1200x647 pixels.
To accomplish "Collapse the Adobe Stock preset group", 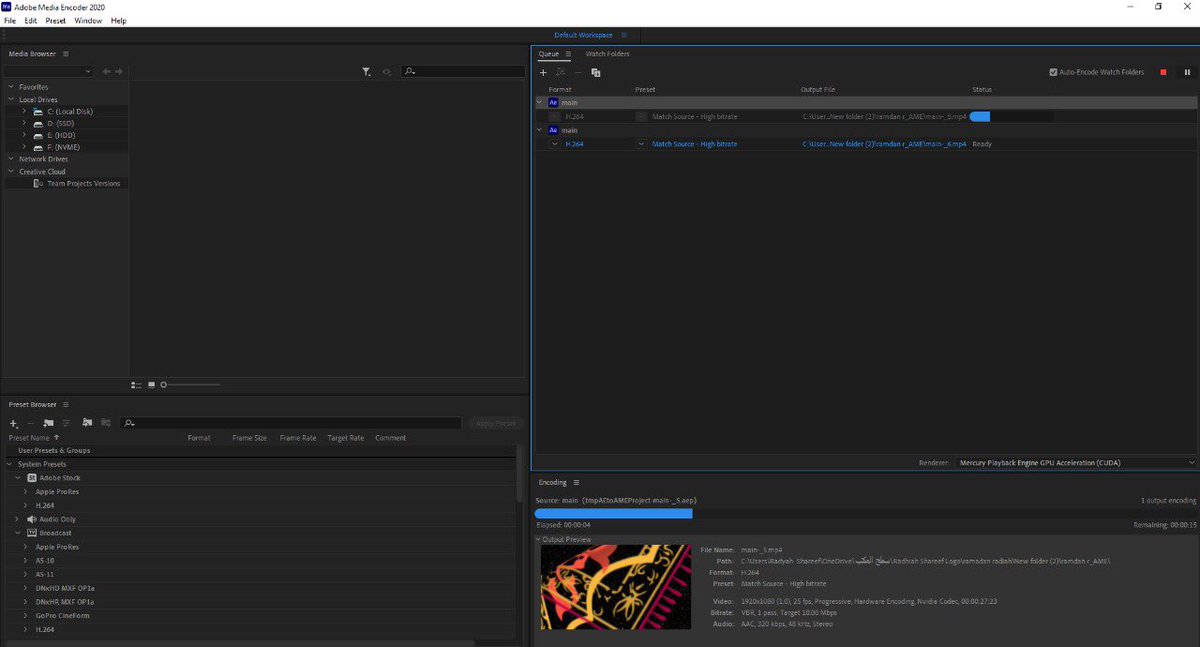I will tap(17, 478).
